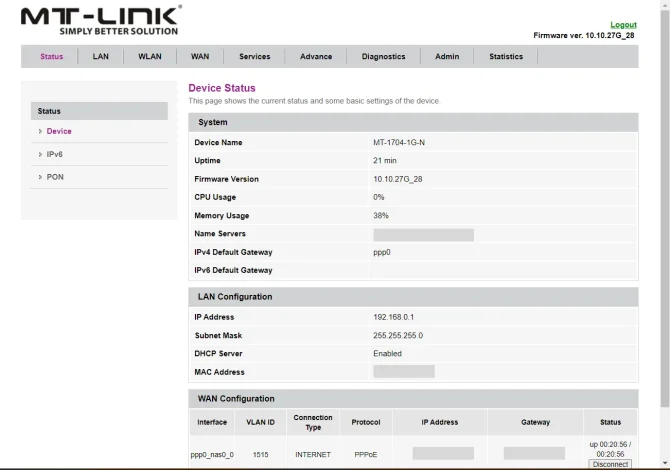
Task: Open IPv6 status in the sidebar
Action: coord(55,154)
